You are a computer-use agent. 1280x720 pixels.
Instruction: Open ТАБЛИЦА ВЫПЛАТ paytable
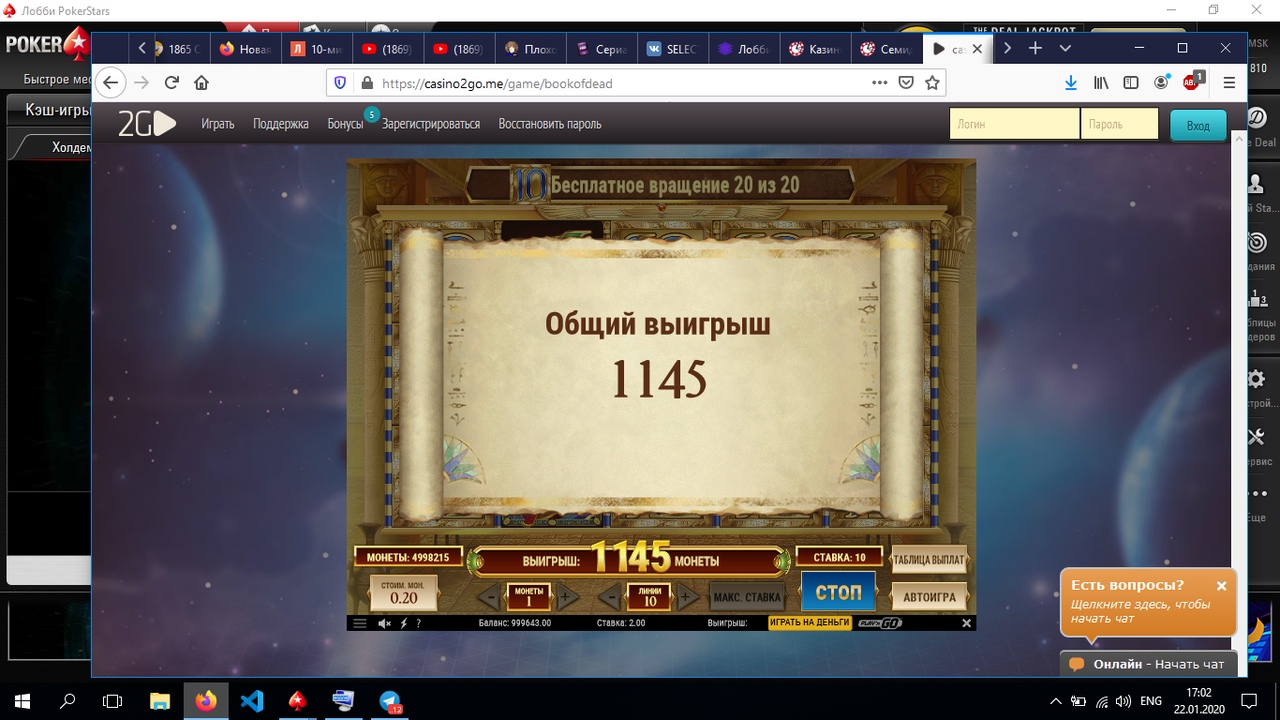point(929,561)
